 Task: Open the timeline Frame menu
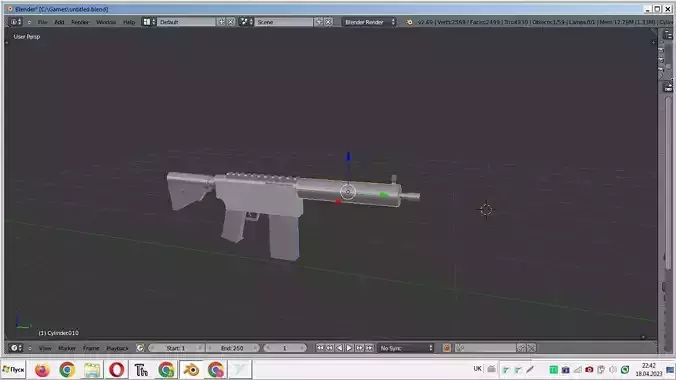click(91, 348)
